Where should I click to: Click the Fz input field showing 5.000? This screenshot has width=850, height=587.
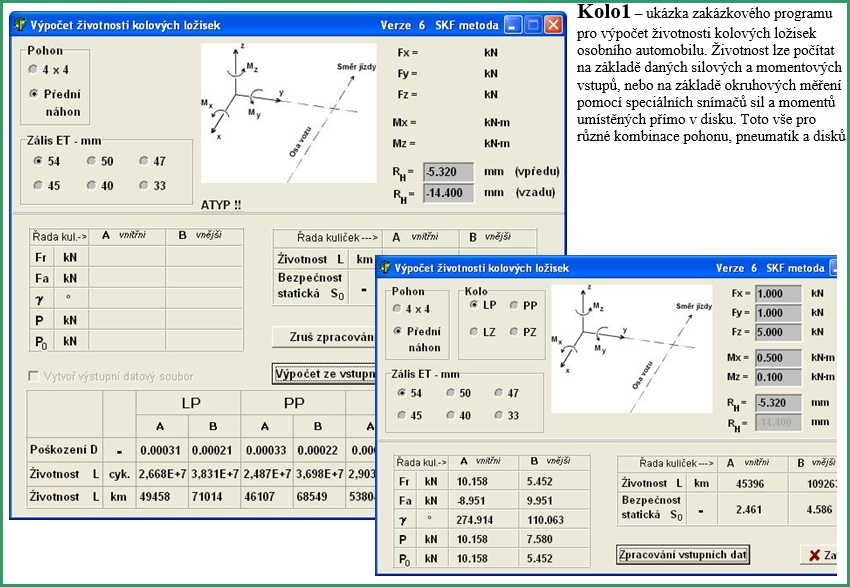pyautogui.click(x=776, y=332)
